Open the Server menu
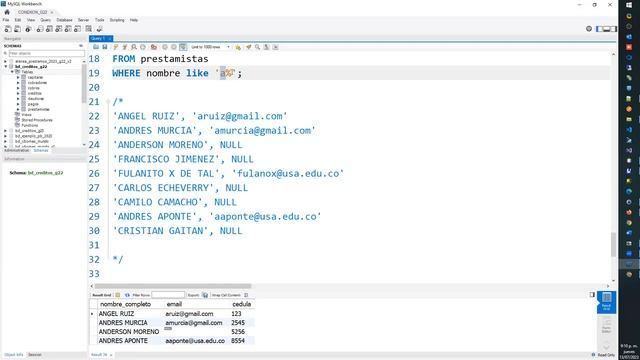The width and height of the screenshot is (640, 360). click(x=83, y=20)
